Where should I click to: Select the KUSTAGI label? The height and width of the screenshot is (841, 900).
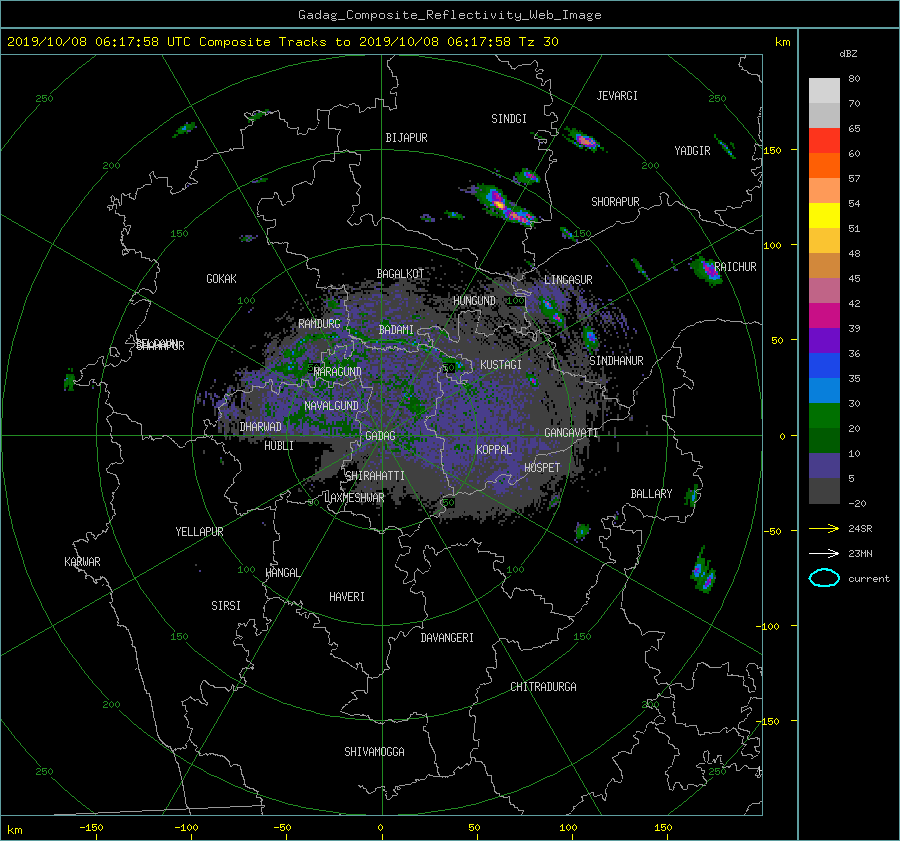tap(501, 365)
